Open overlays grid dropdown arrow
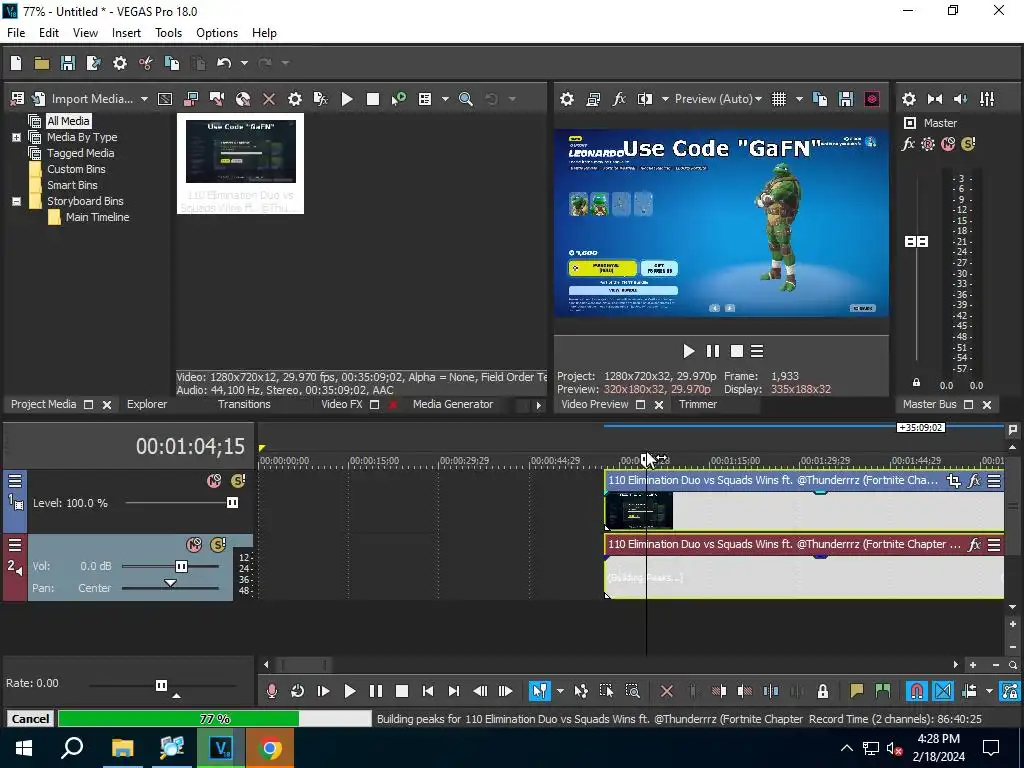1024x768 pixels. click(x=799, y=99)
